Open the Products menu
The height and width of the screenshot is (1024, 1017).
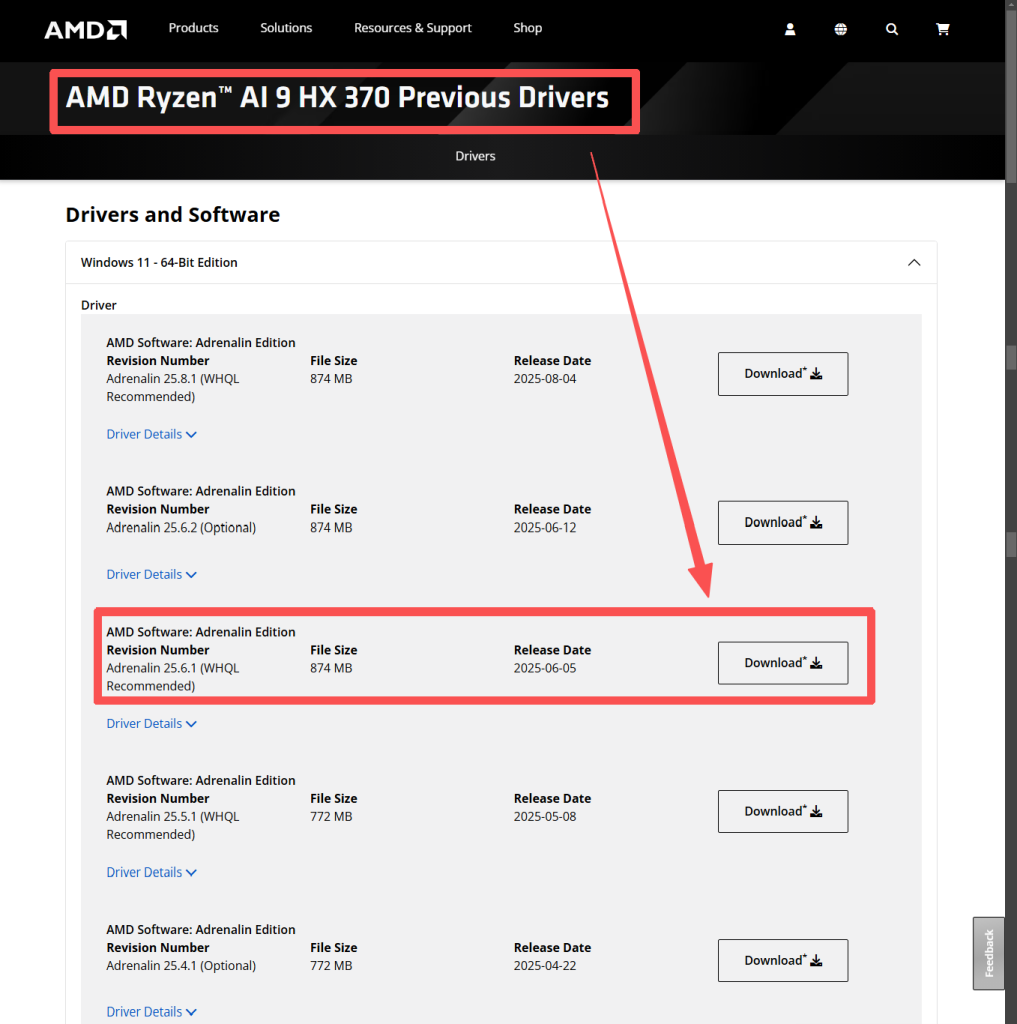pyautogui.click(x=193, y=28)
